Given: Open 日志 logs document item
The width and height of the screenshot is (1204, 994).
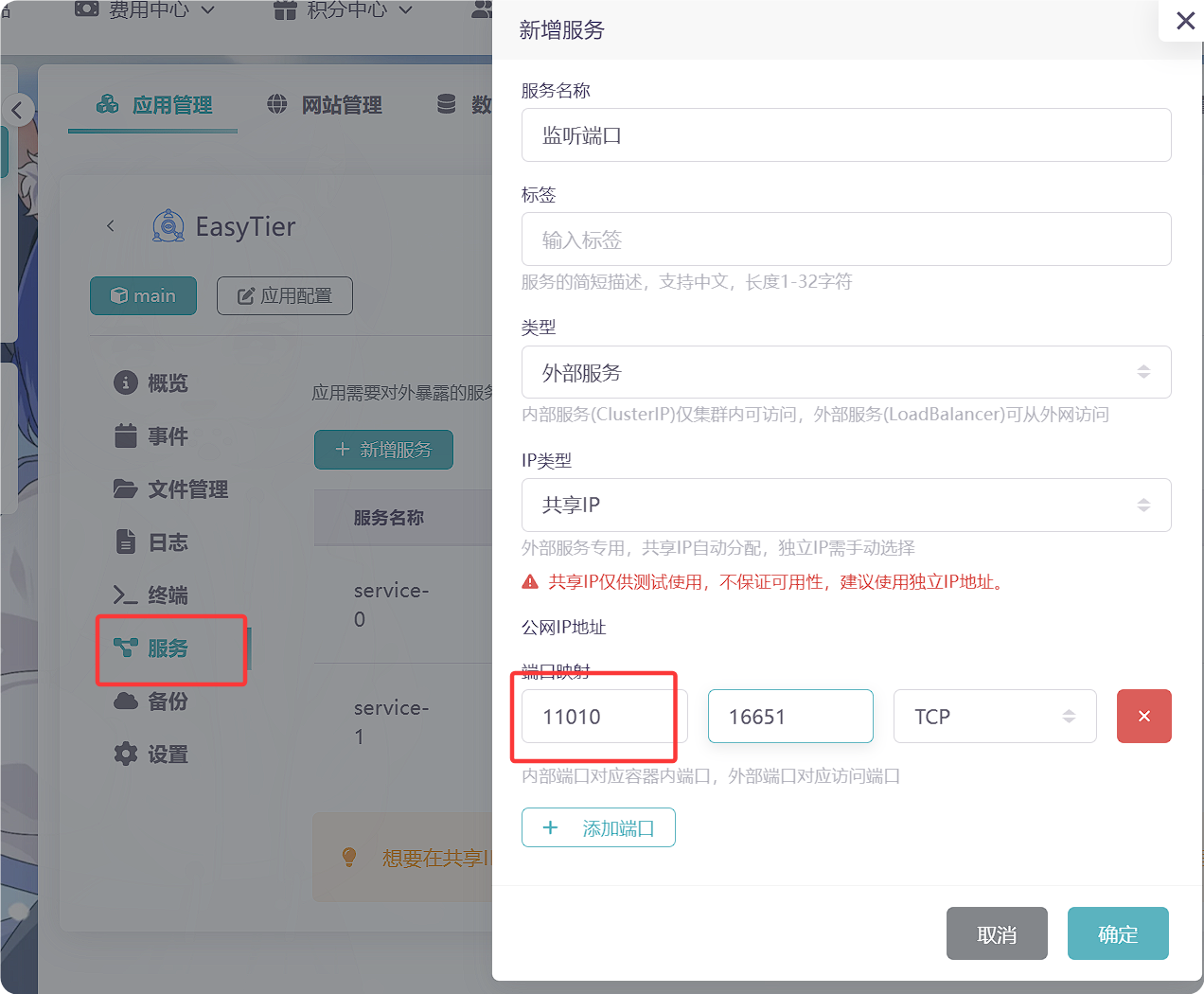Looking at the screenshot, I should tap(151, 542).
